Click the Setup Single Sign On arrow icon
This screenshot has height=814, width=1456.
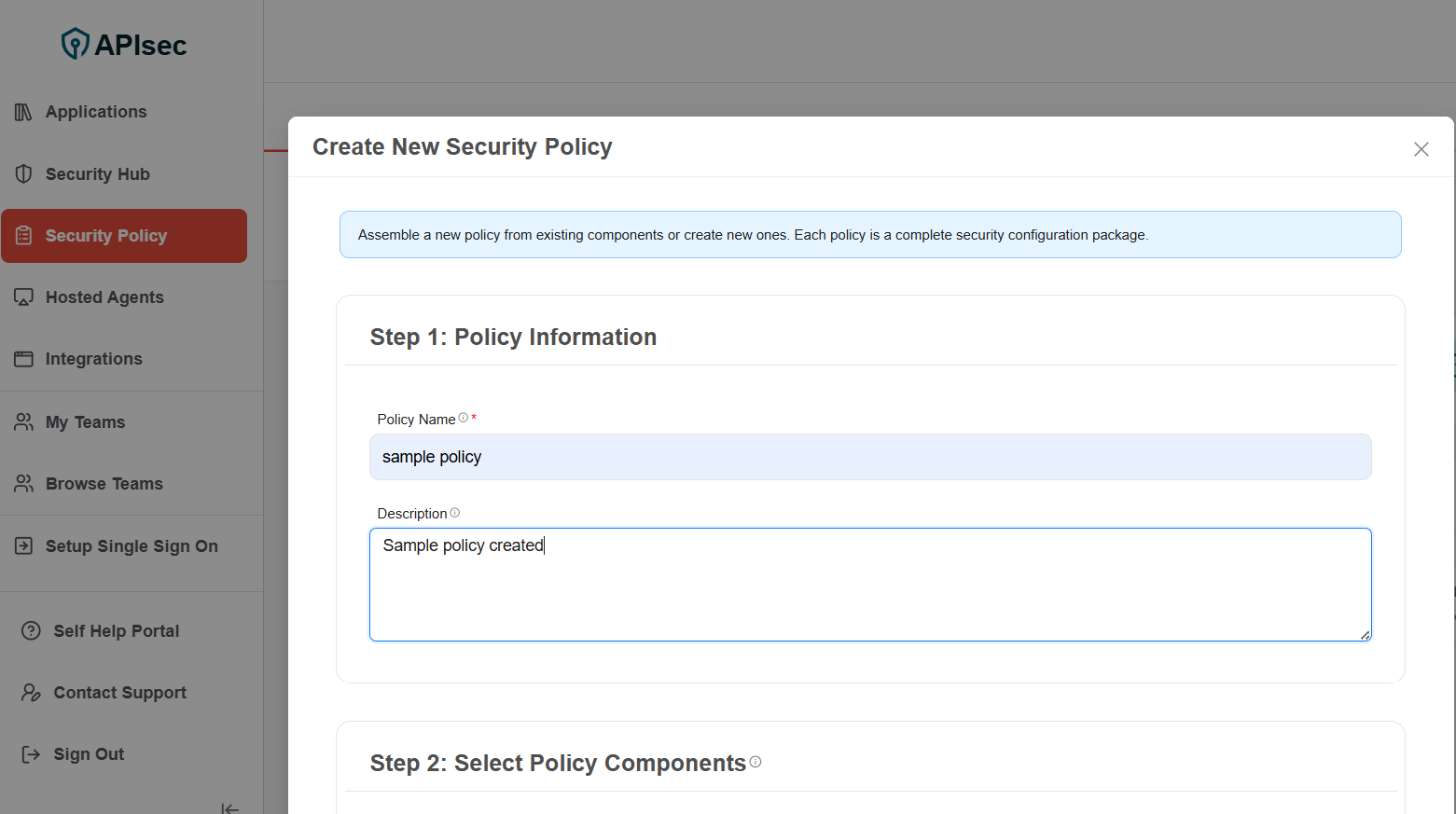(23, 545)
